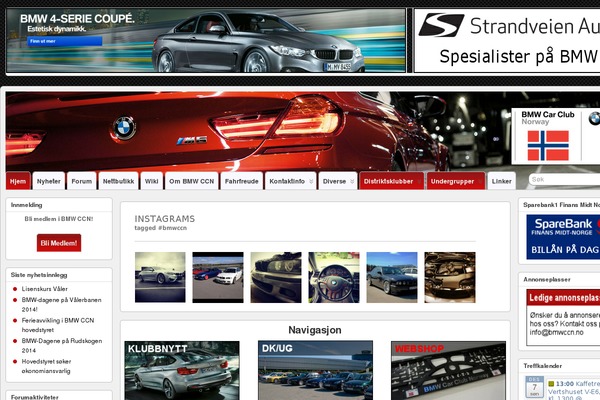
Task: Click the Ledige annonseplasser ad box
Action: pos(563,317)
